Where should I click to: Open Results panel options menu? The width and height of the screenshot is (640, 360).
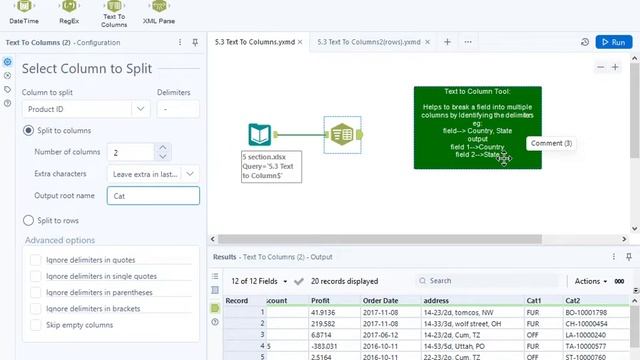(613, 256)
